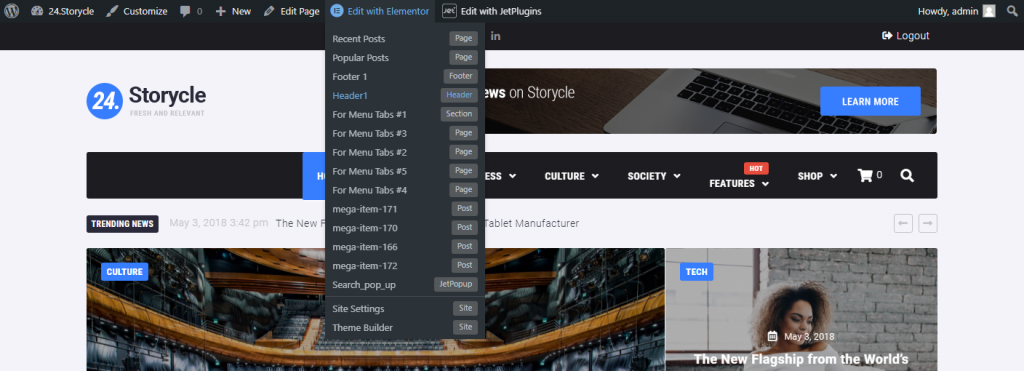The width and height of the screenshot is (1024, 371).
Task: Click the Logout link
Action: pos(905,36)
